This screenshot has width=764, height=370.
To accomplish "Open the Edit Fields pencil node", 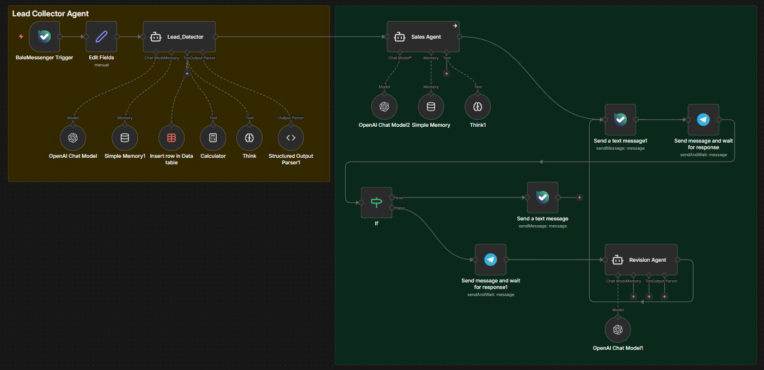I will point(101,37).
